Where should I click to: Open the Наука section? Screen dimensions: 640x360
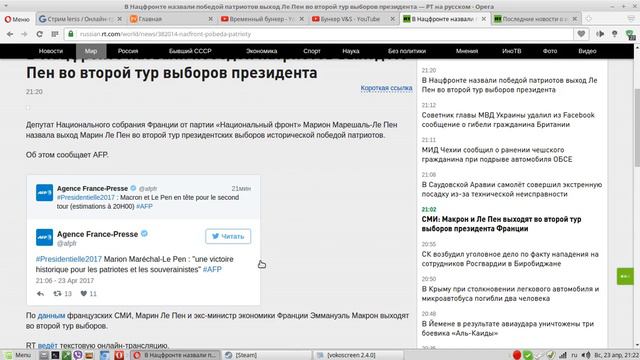click(351, 51)
